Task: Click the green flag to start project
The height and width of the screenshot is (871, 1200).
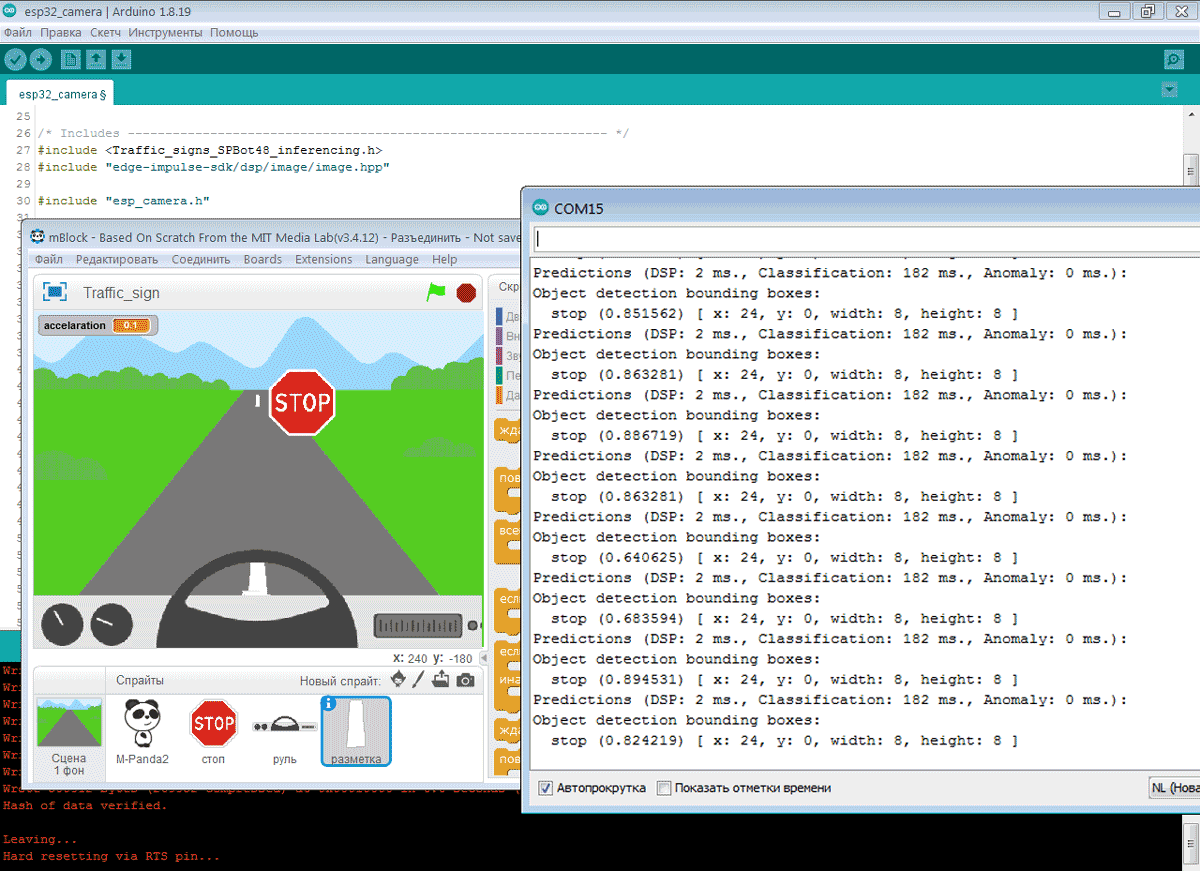Action: click(436, 292)
